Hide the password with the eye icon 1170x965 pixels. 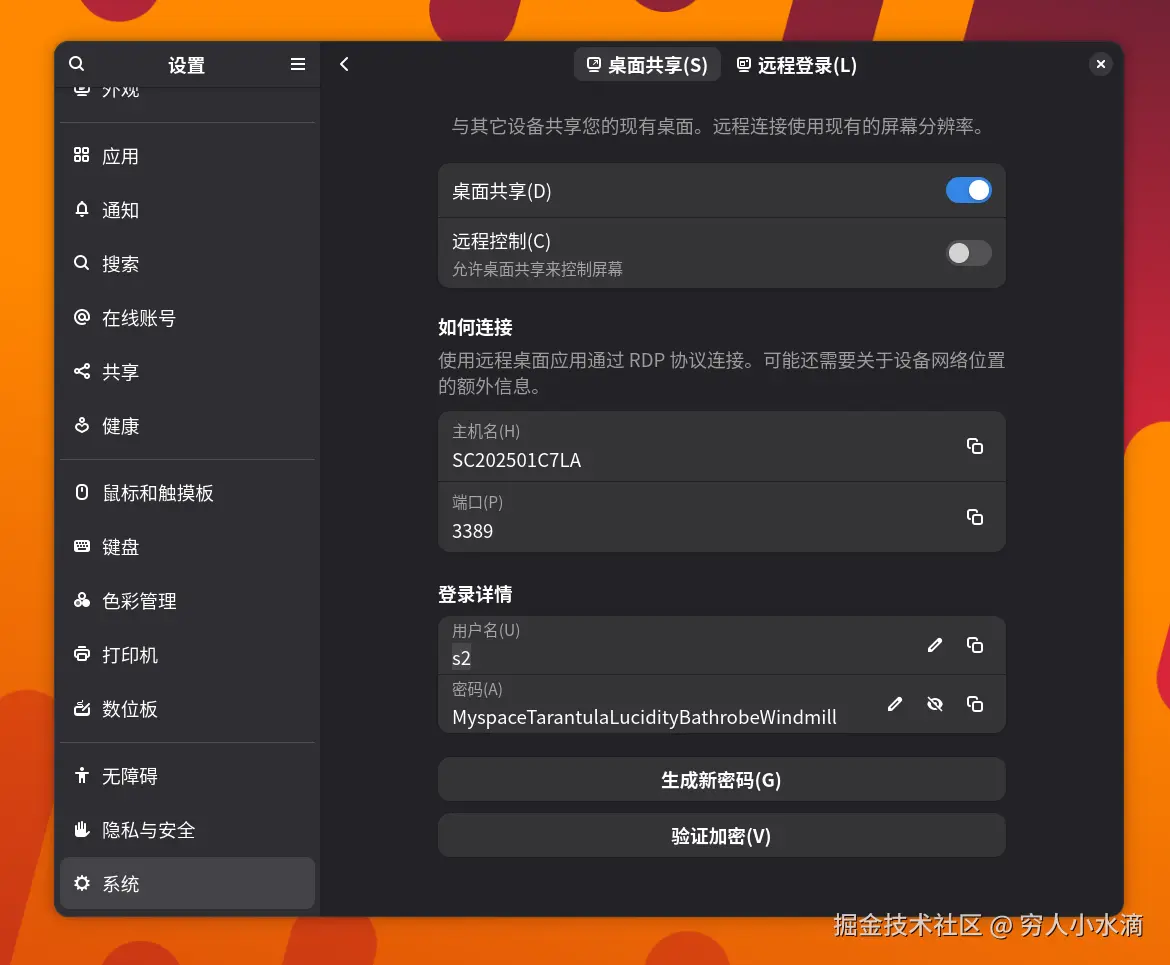click(934, 704)
